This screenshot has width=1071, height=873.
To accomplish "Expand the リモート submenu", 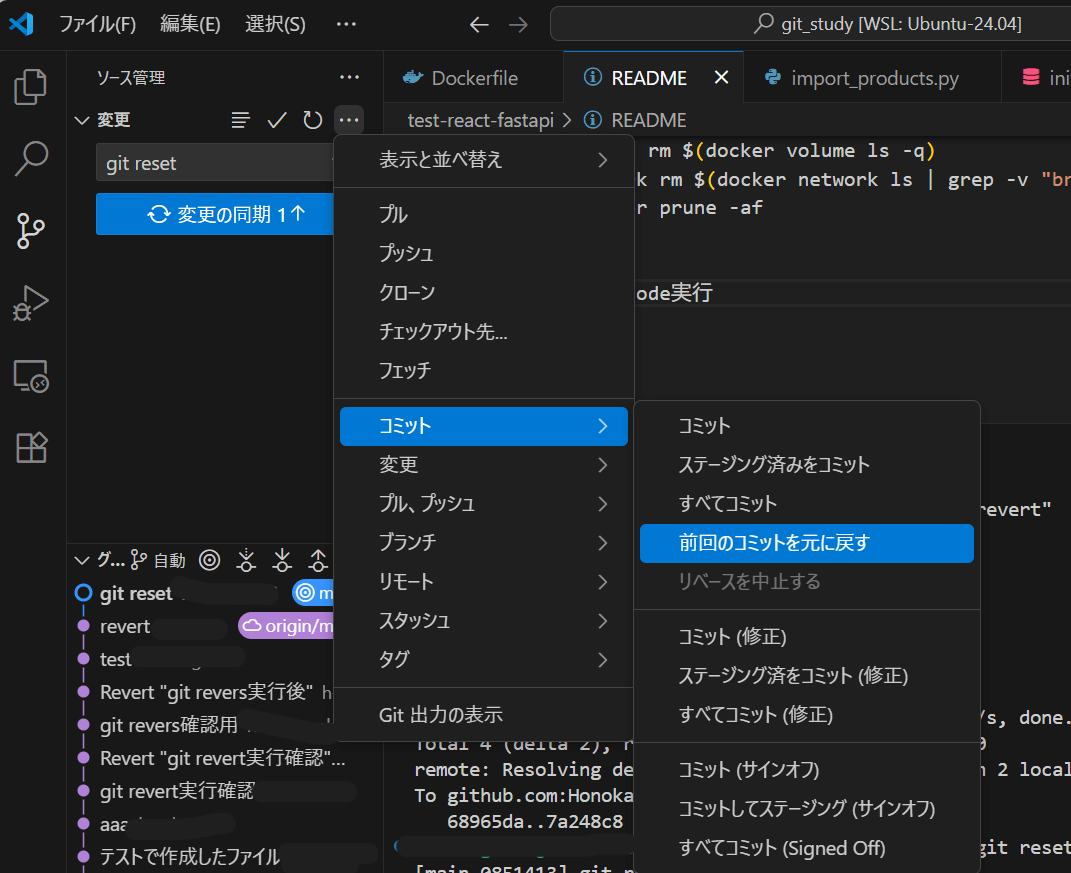I will 484,582.
